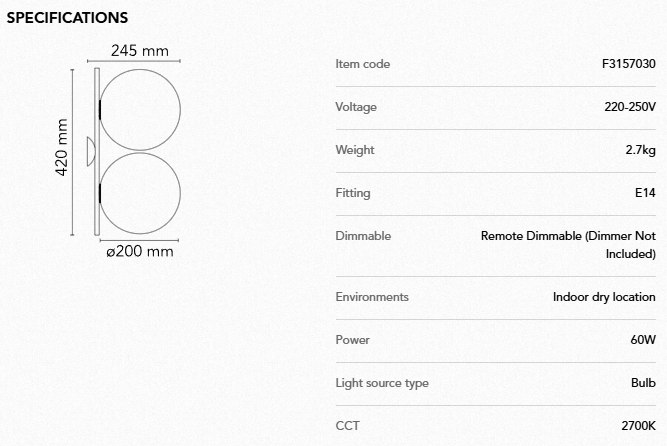
Task: Click the lower globe in the lamp diagram
Action: tap(139, 191)
